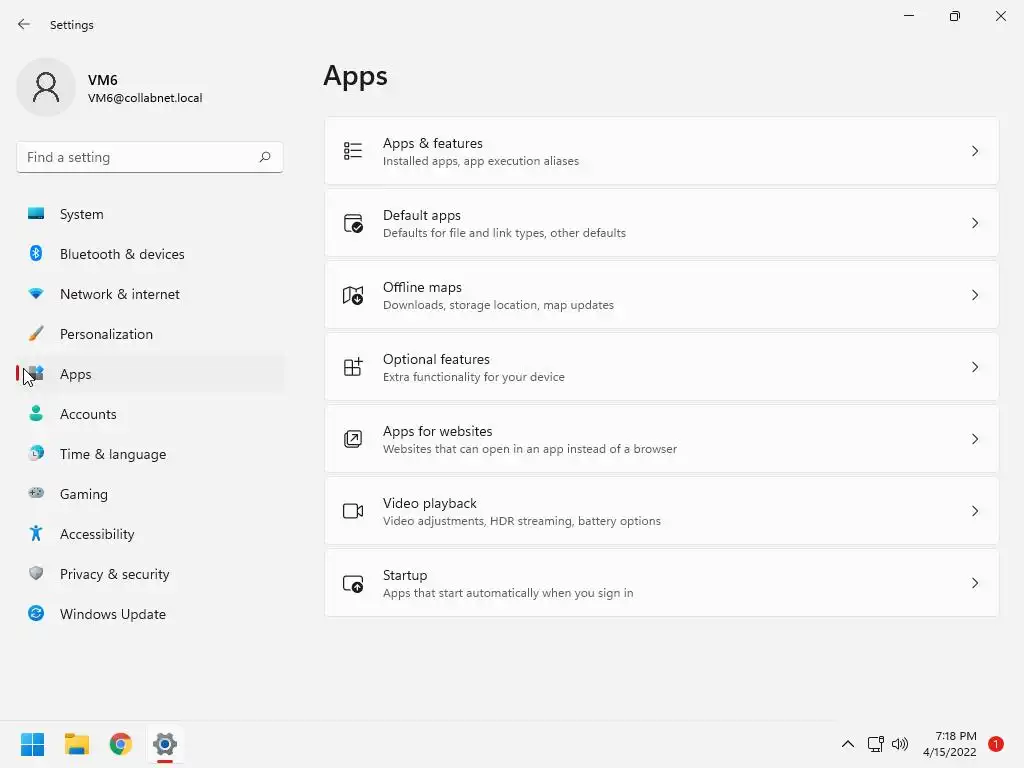Select System in the sidebar
The height and width of the screenshot is (768, 1024).
[x=82, y=214]
